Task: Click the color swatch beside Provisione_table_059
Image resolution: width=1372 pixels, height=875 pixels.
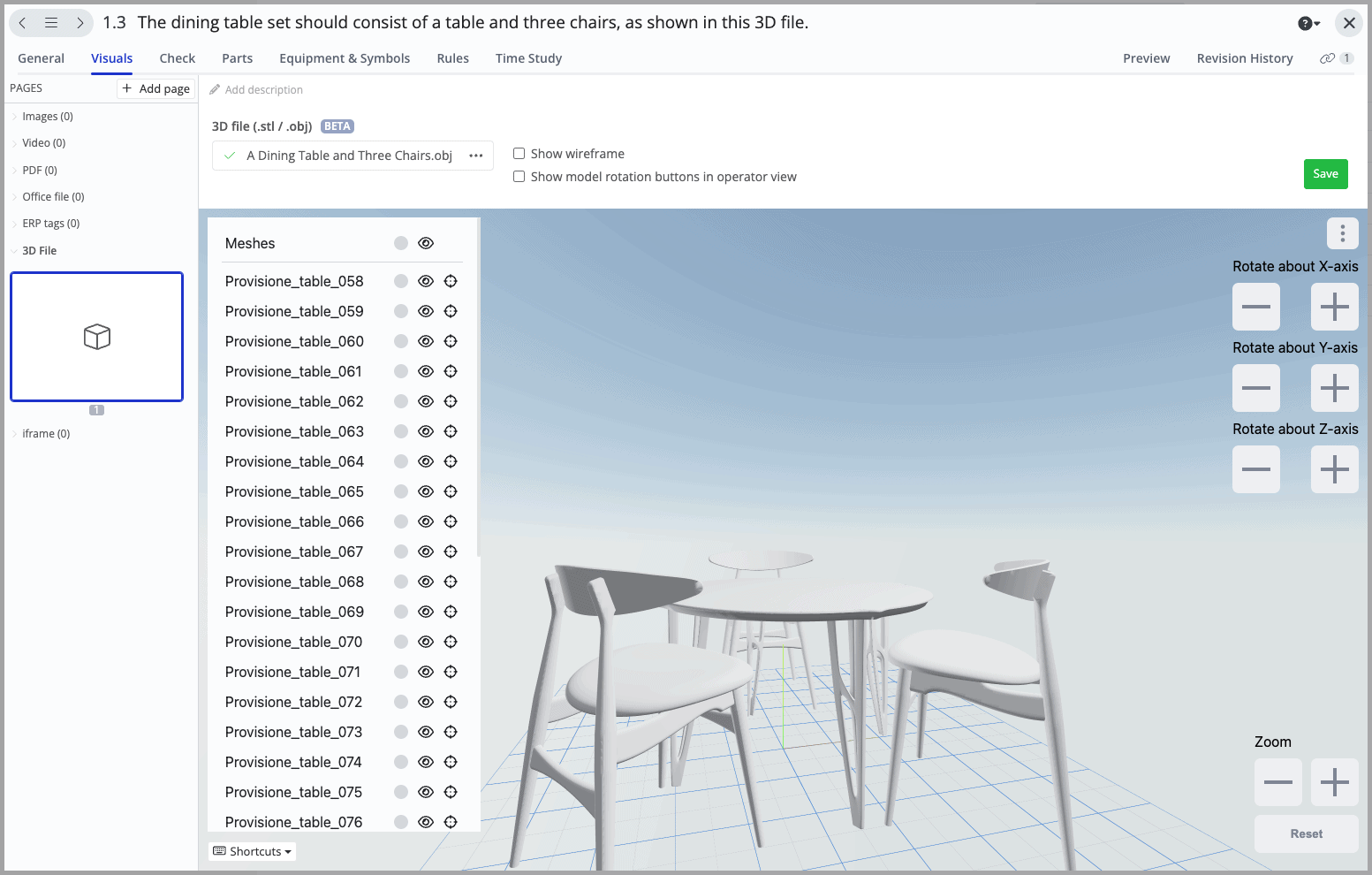Action: tap(400, 310)
